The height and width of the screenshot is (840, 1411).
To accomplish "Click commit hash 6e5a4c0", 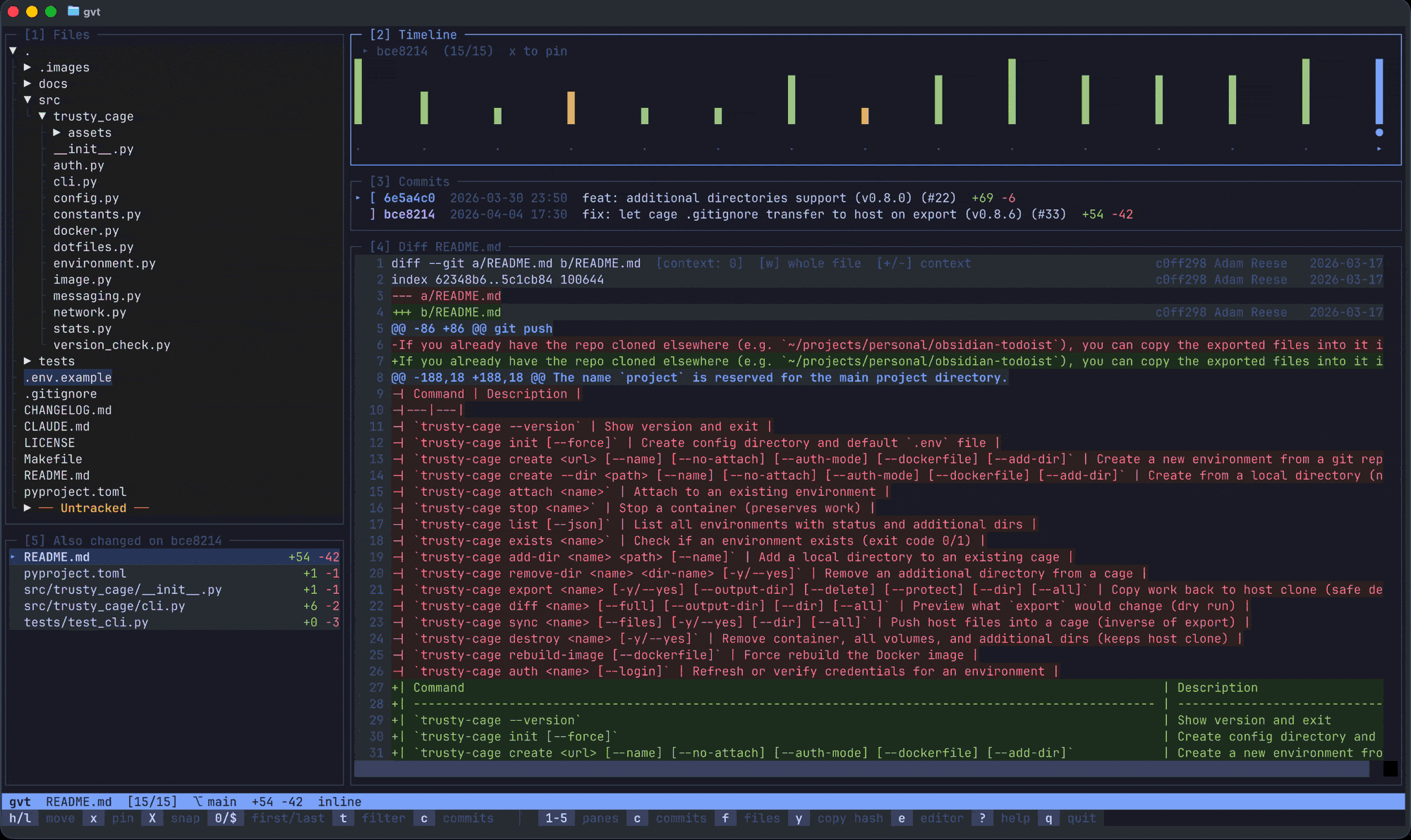I will click(x=409, y=197).
